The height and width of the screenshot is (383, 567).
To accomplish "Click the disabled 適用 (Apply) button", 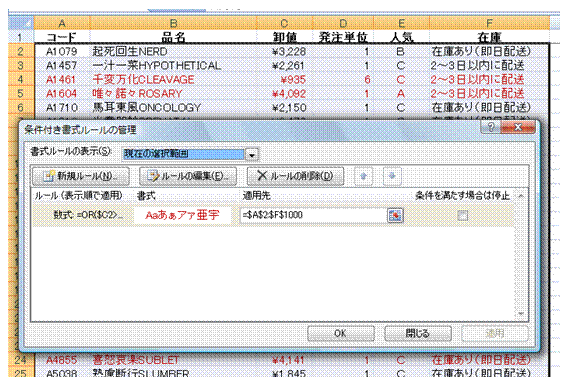I will (494, 333).
